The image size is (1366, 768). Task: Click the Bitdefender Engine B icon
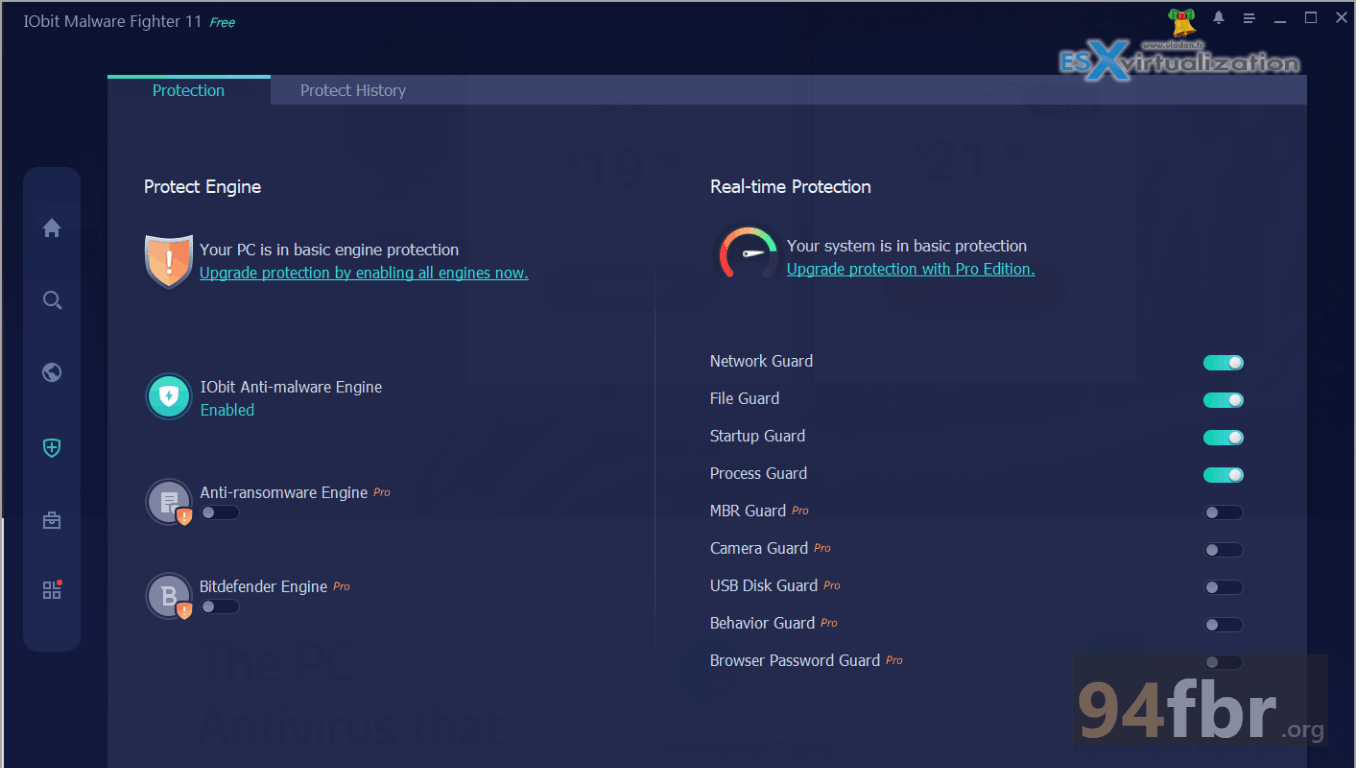tap(168, 596)
